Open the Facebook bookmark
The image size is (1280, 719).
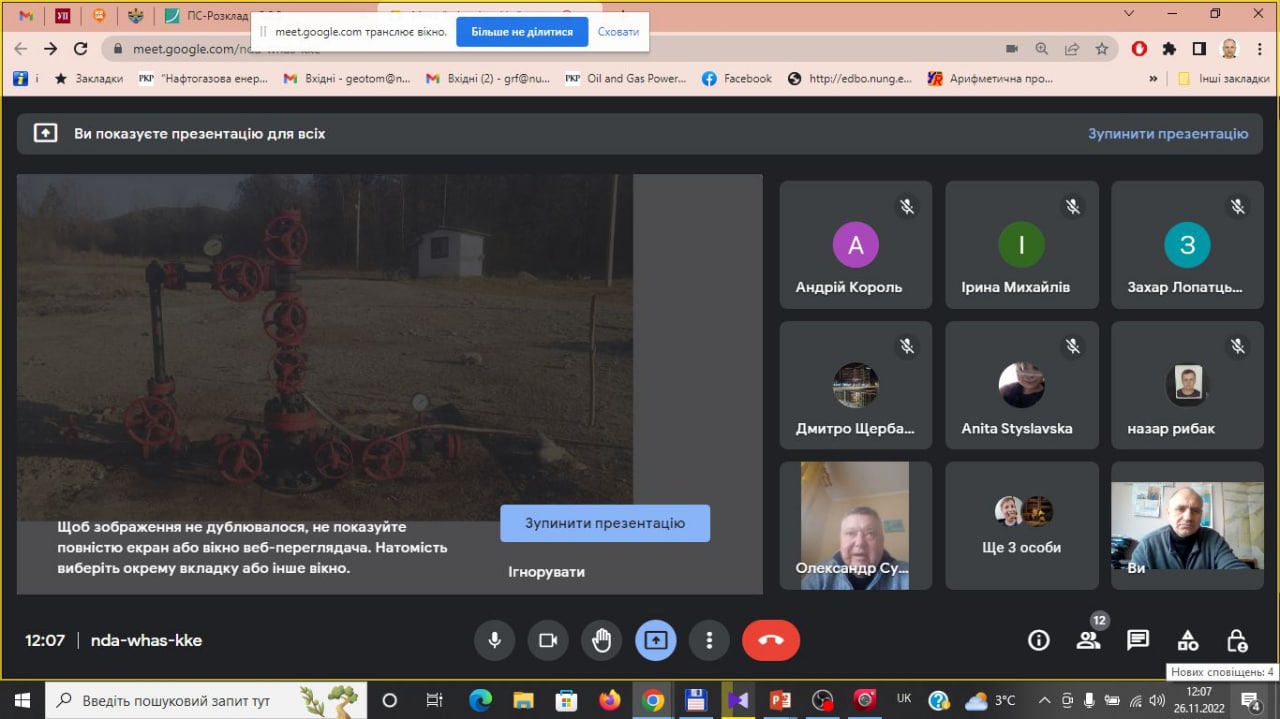click(x=737, y=78)
